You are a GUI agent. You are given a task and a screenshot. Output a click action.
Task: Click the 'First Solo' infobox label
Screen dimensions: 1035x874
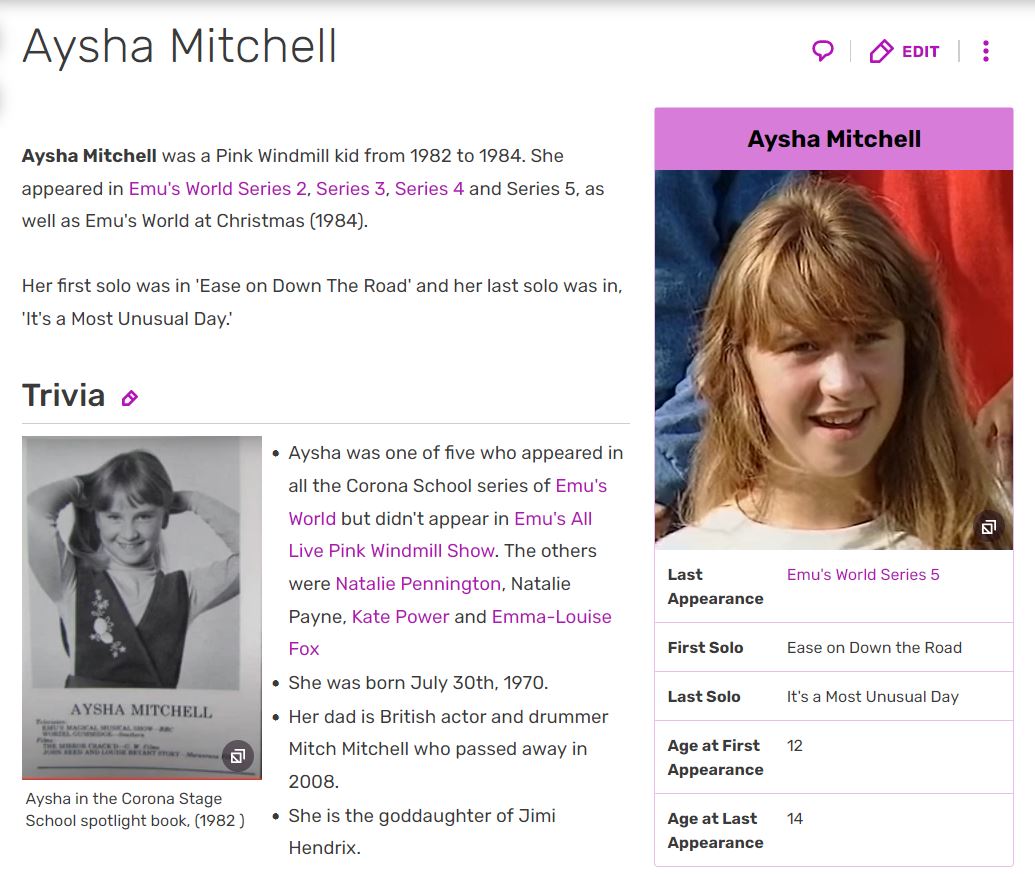pyautogui.click(x=705, y=648)
